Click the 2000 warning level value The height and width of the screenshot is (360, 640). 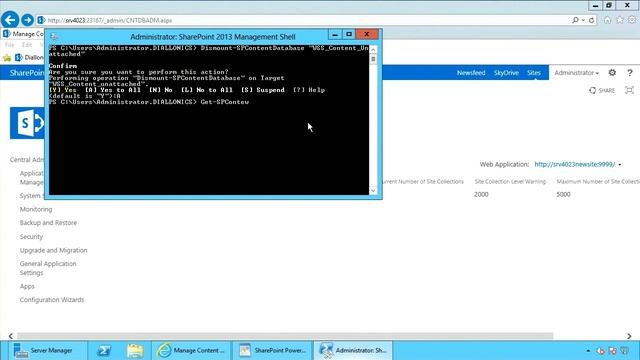[x=481, y=194]
